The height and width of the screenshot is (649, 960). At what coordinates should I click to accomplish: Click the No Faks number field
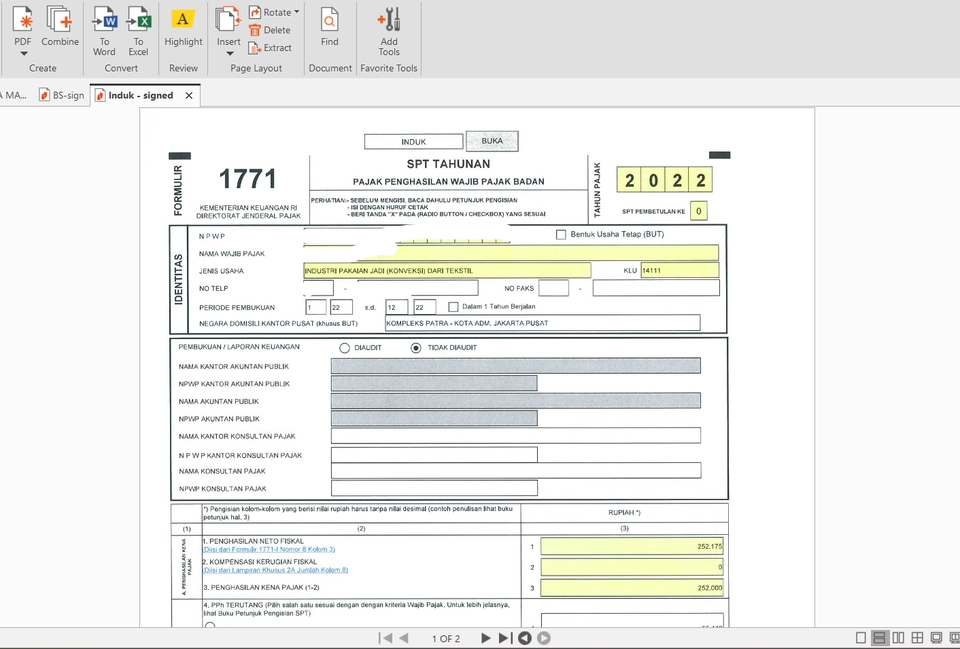pos(656,288)
